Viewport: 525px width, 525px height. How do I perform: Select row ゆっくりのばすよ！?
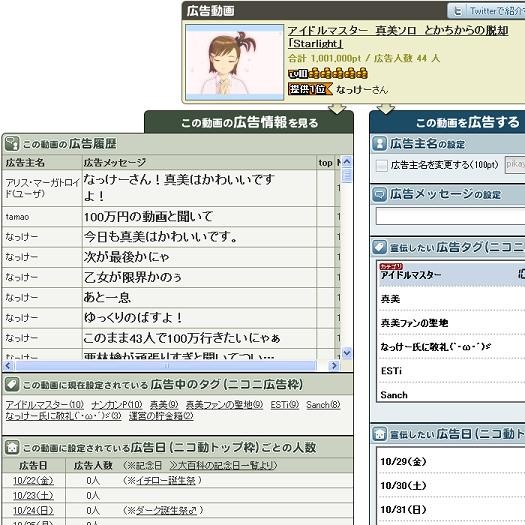click(171, 318)
